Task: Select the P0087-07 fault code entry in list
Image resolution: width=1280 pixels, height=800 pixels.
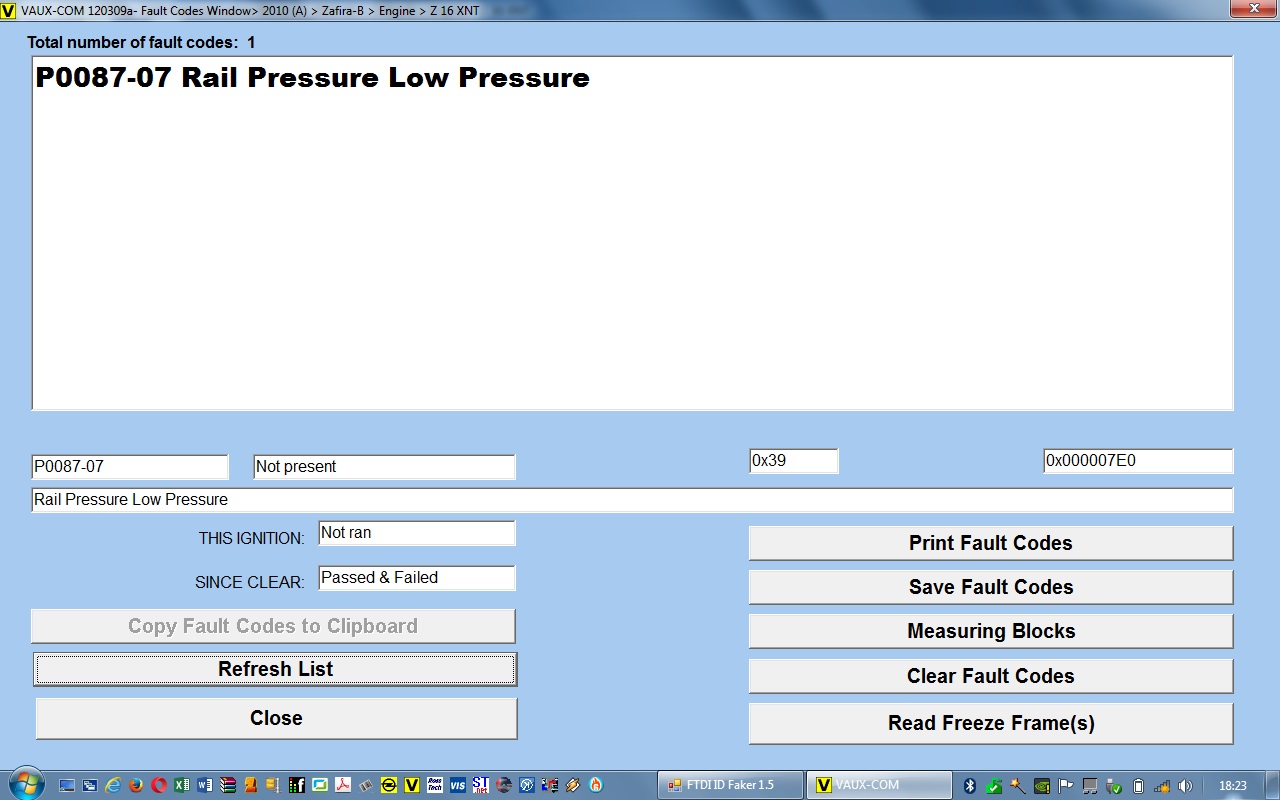Action: [312, 78]
